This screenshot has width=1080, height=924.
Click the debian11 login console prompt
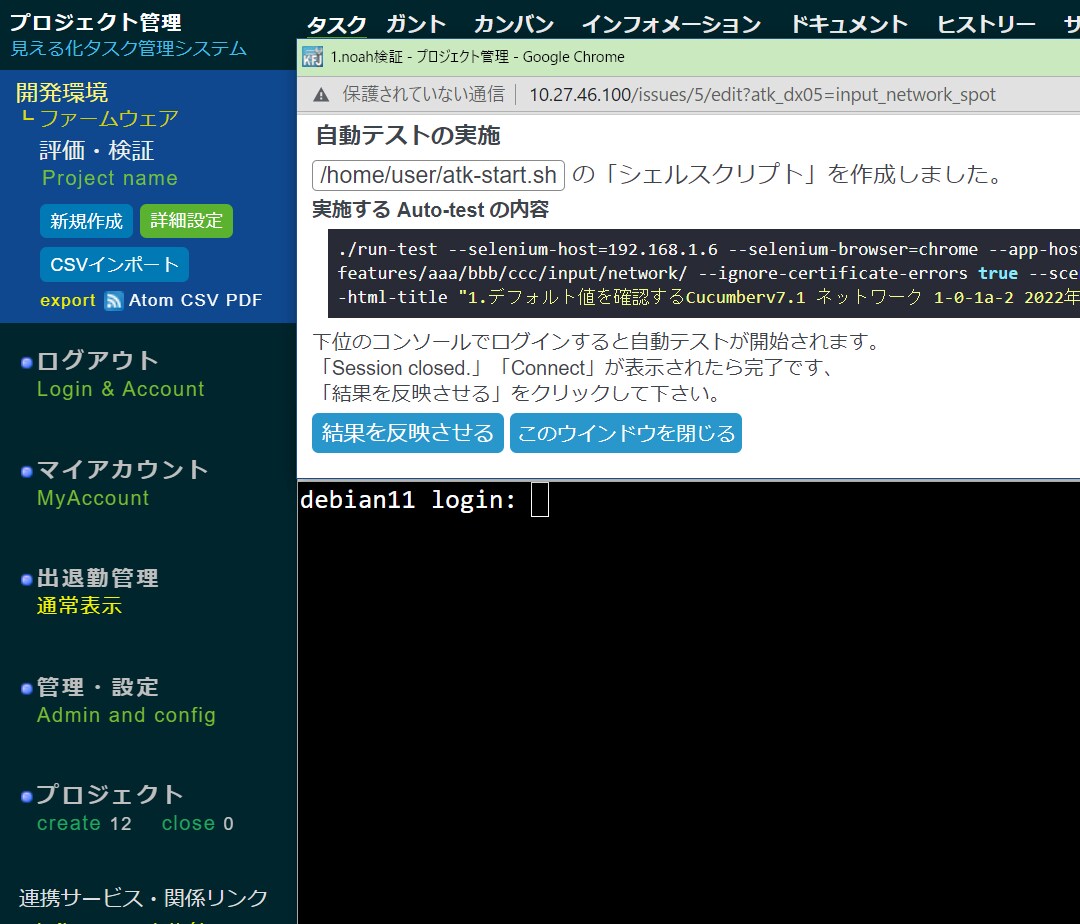click(408, 499)
